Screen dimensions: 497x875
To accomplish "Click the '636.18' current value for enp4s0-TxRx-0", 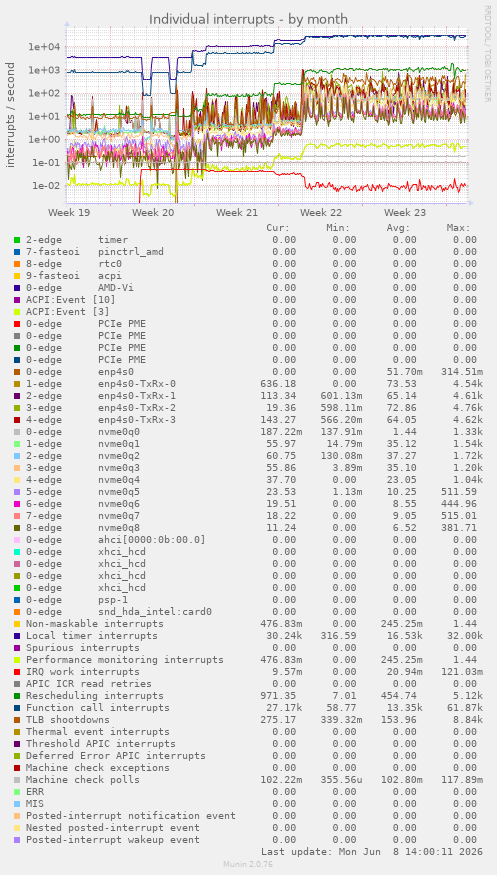I will 278,384.
